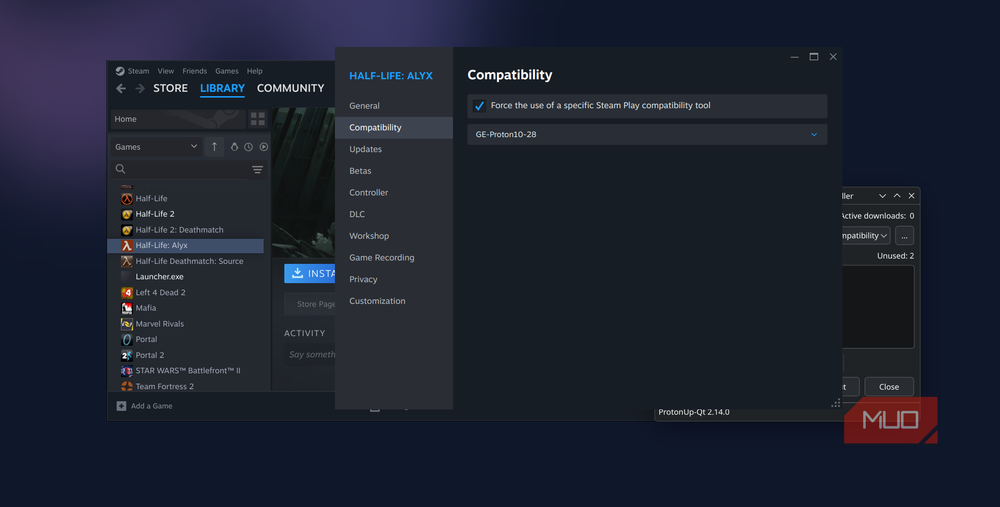The height and width of the screenshot is (507, 1000).
Task: Expand the Games category dropdown
Action: pyautogui.click(x=156, y=147)
